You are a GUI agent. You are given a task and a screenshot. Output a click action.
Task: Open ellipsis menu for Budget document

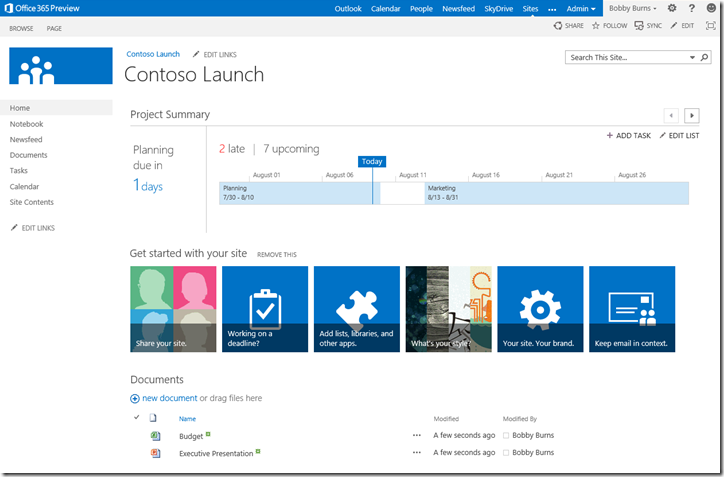pos(417,436)
